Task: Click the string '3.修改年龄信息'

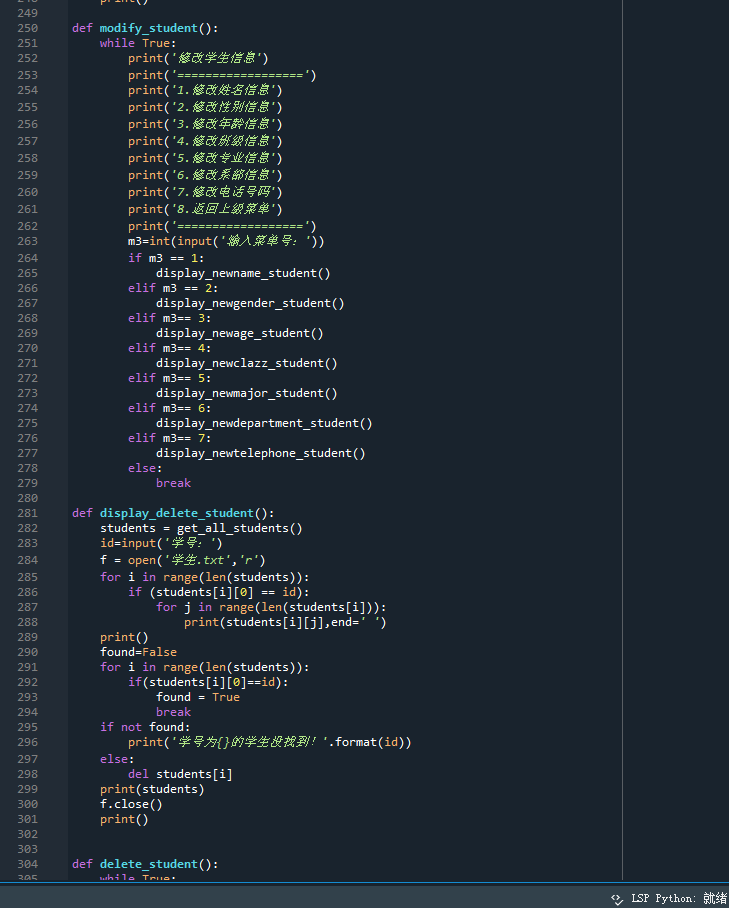Action: coord(224,124)
